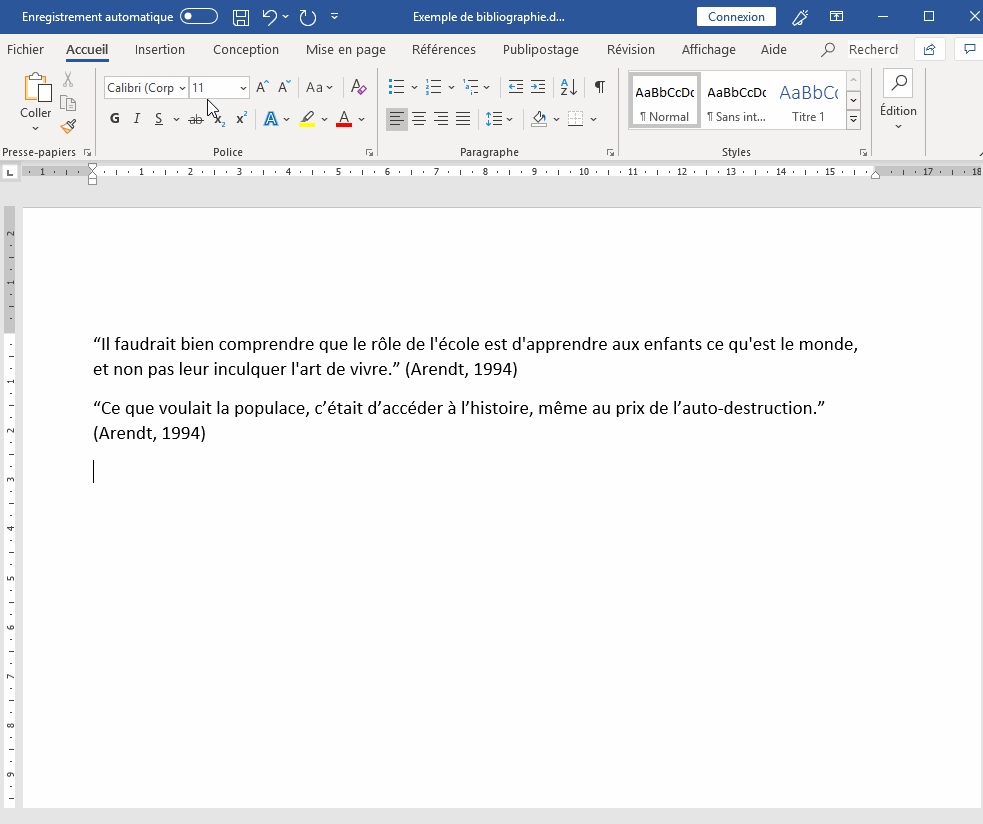
Task: Select the Normal style
Action: pyautogui.click(x=665, y=101)
